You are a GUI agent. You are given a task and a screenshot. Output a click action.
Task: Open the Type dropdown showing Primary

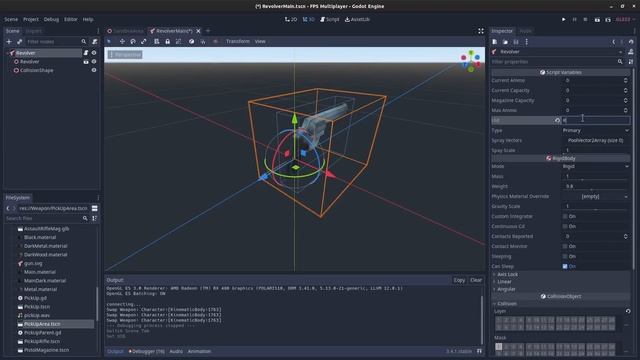pos(596,130)
